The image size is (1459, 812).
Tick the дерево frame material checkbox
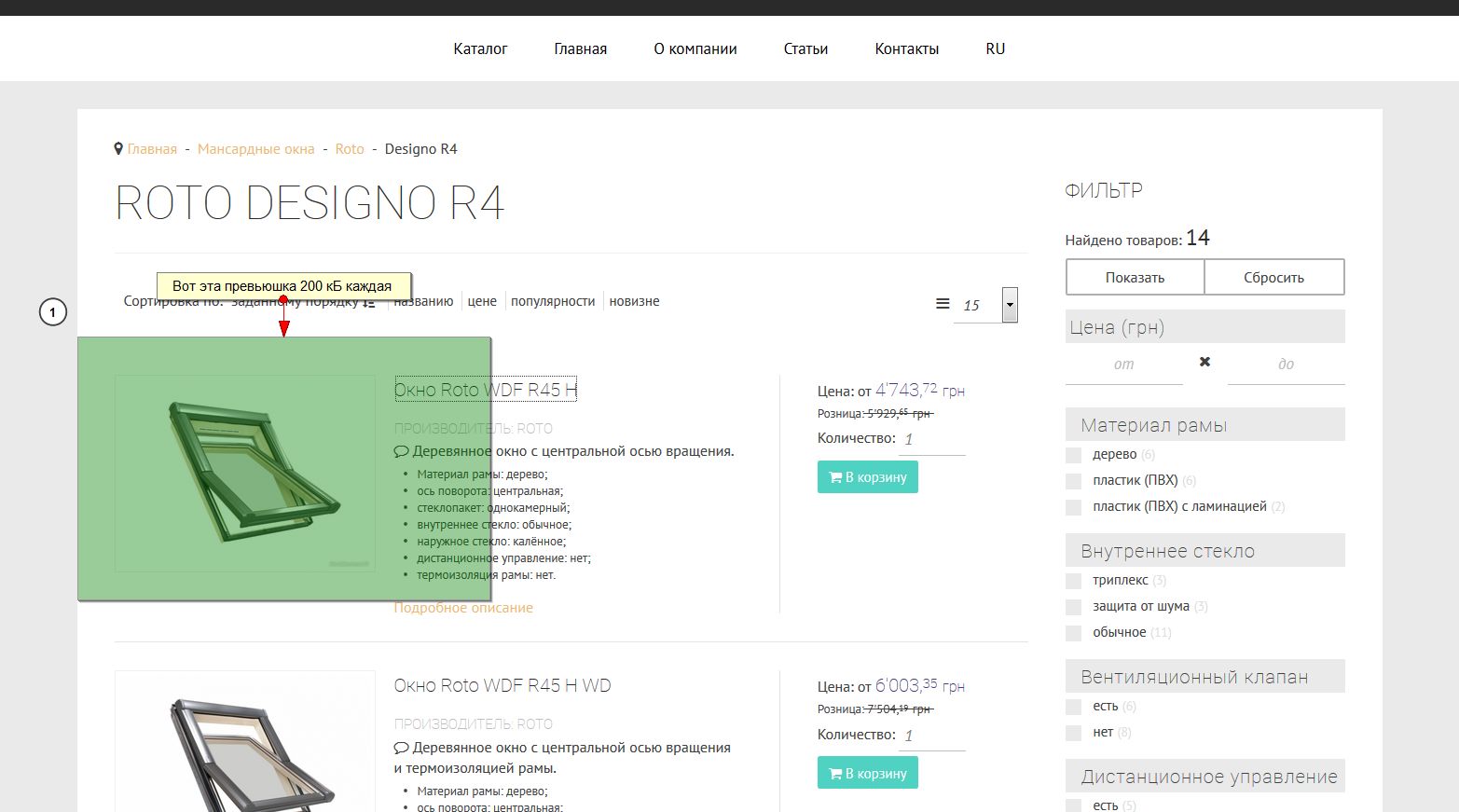(x=1074, y=455)
